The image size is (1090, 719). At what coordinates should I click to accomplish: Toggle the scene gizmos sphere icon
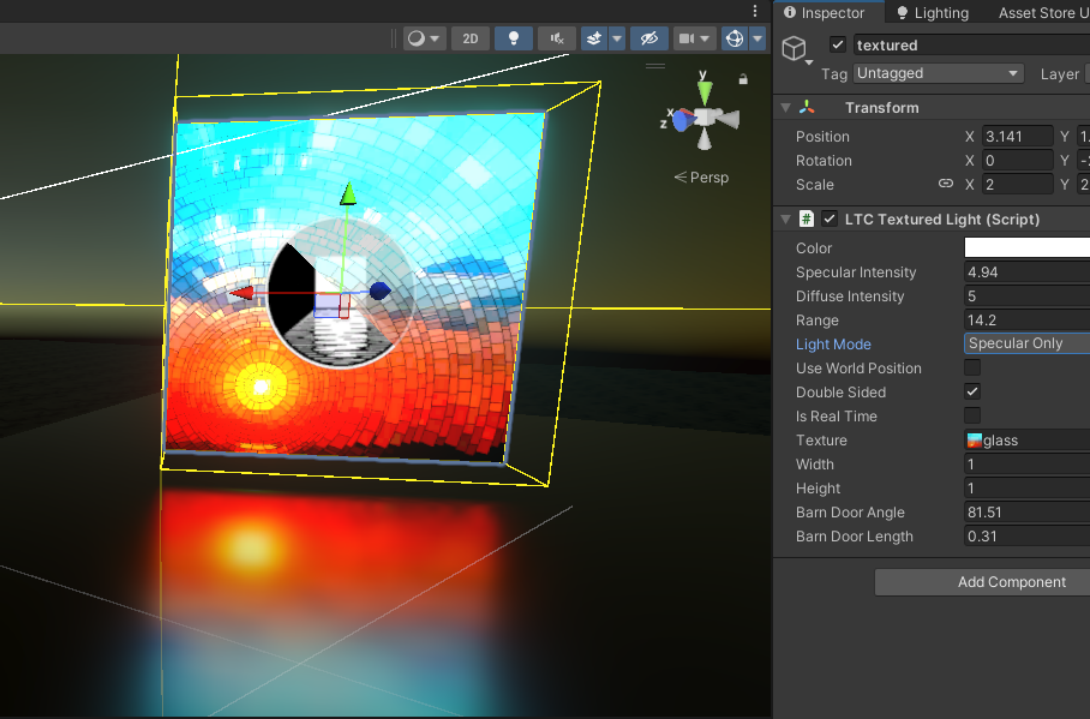tap(735, 39)
